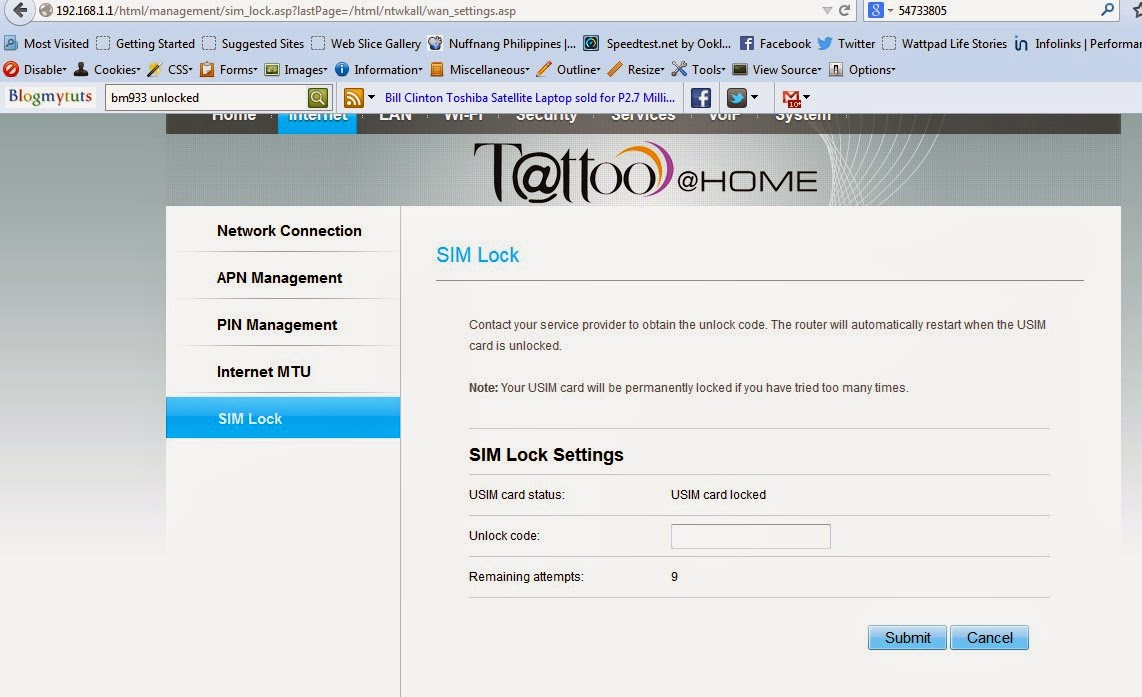The width and height of the screenshot is (1142, 697).
Task: Open Web Slice Gallery bookmark
Action: [366, 44]
